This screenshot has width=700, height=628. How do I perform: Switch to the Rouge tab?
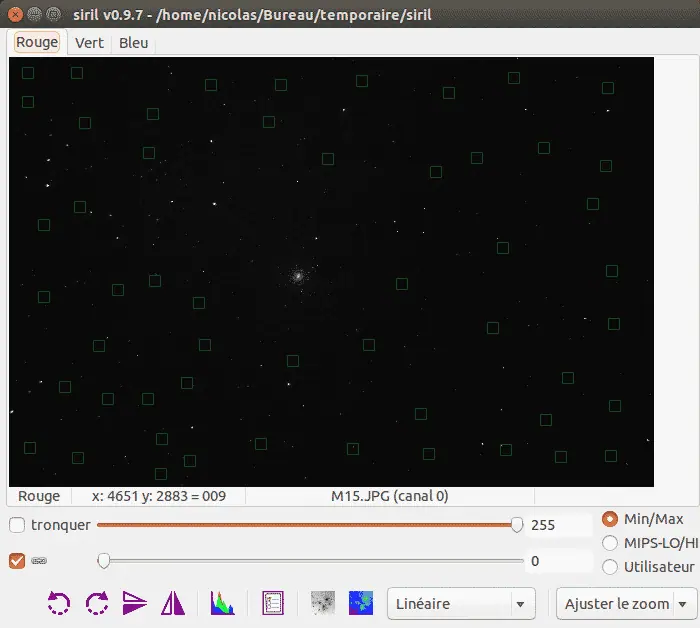click(x=37, y=42)
